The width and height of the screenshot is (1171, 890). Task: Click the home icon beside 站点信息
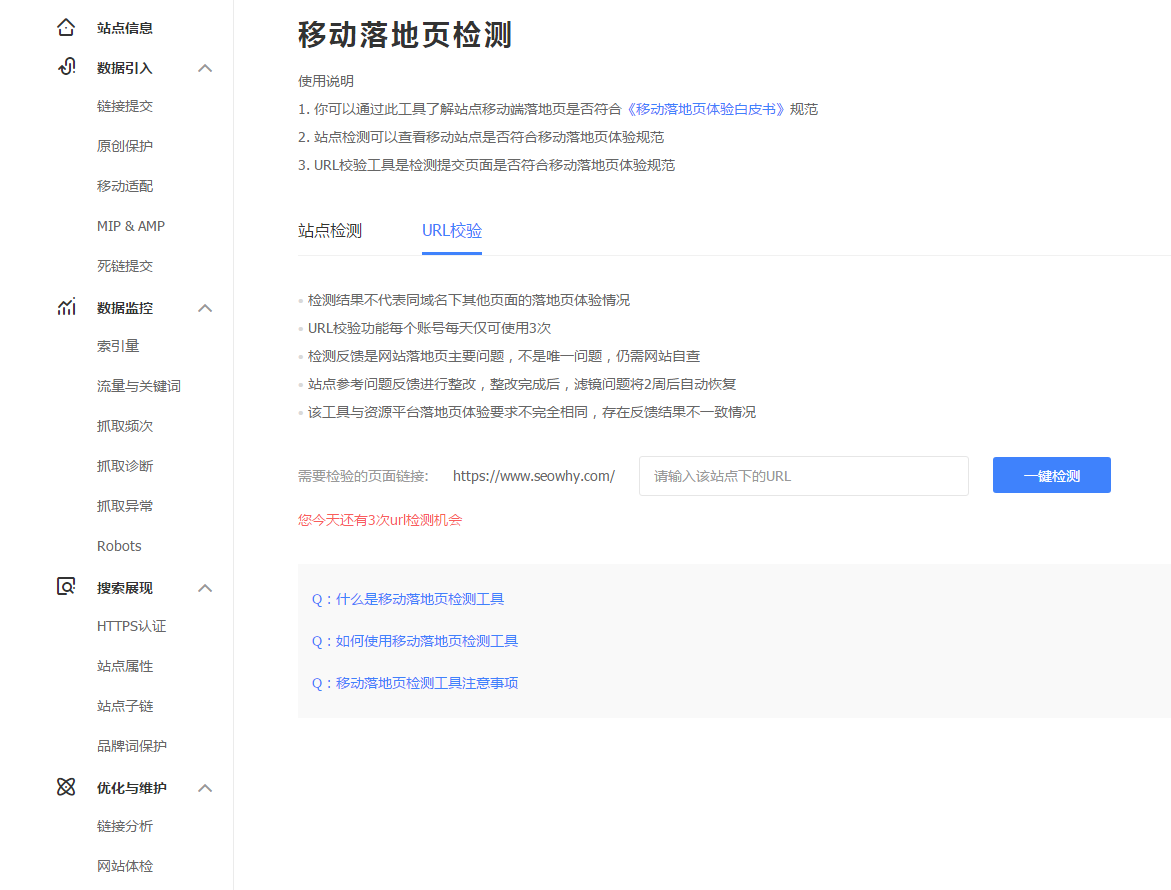pos(66,27)
